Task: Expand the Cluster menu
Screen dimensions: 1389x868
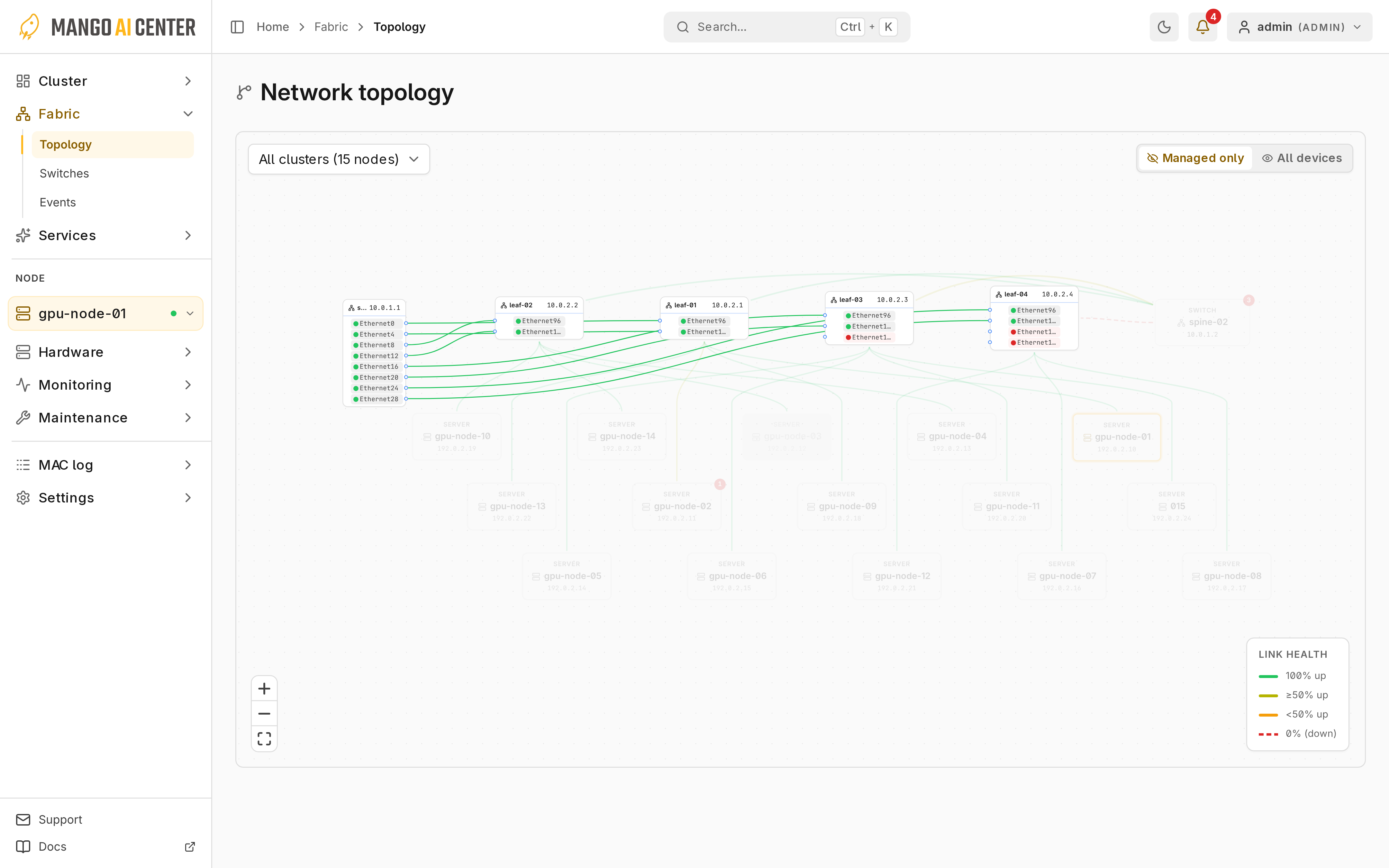Action: (105, 81)
